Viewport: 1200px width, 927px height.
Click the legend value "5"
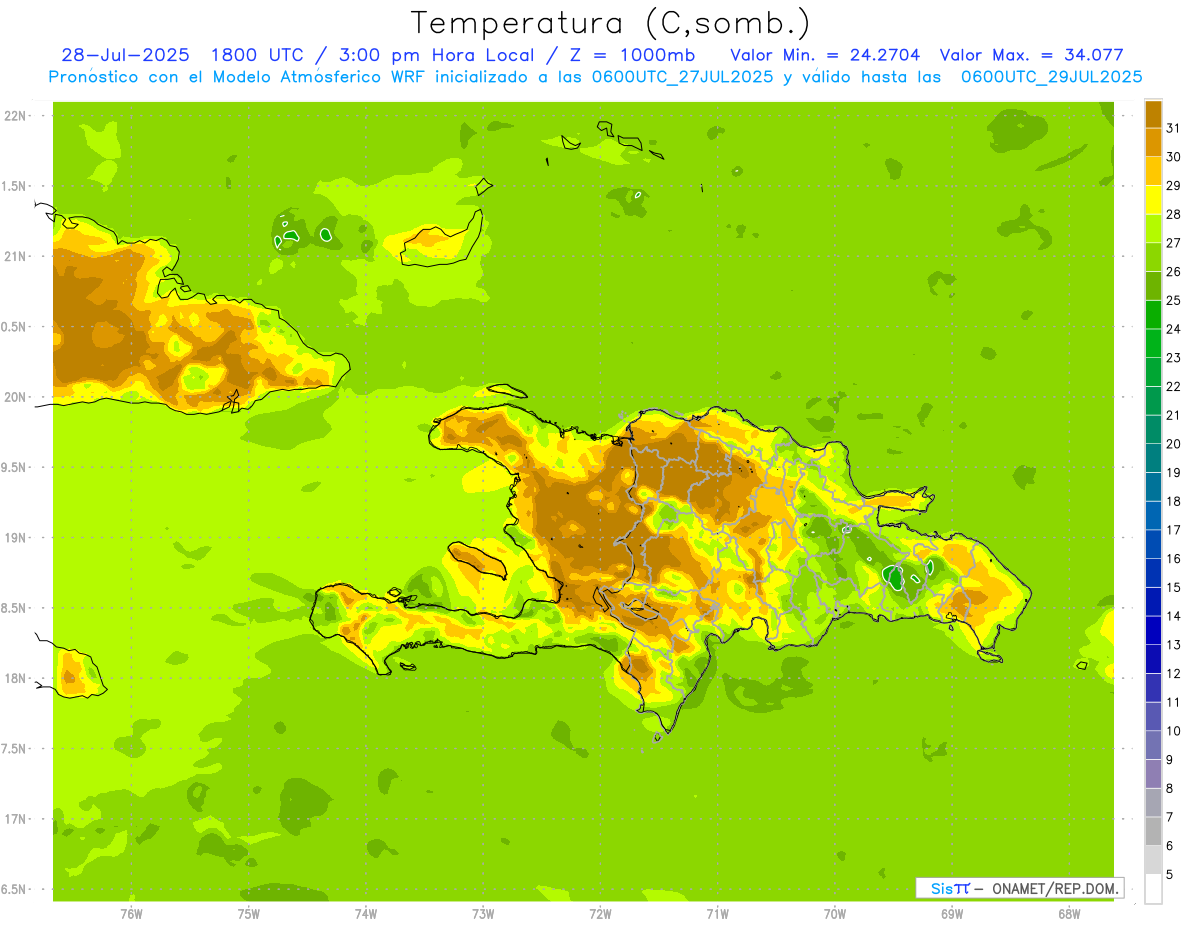click(1170, 875)
